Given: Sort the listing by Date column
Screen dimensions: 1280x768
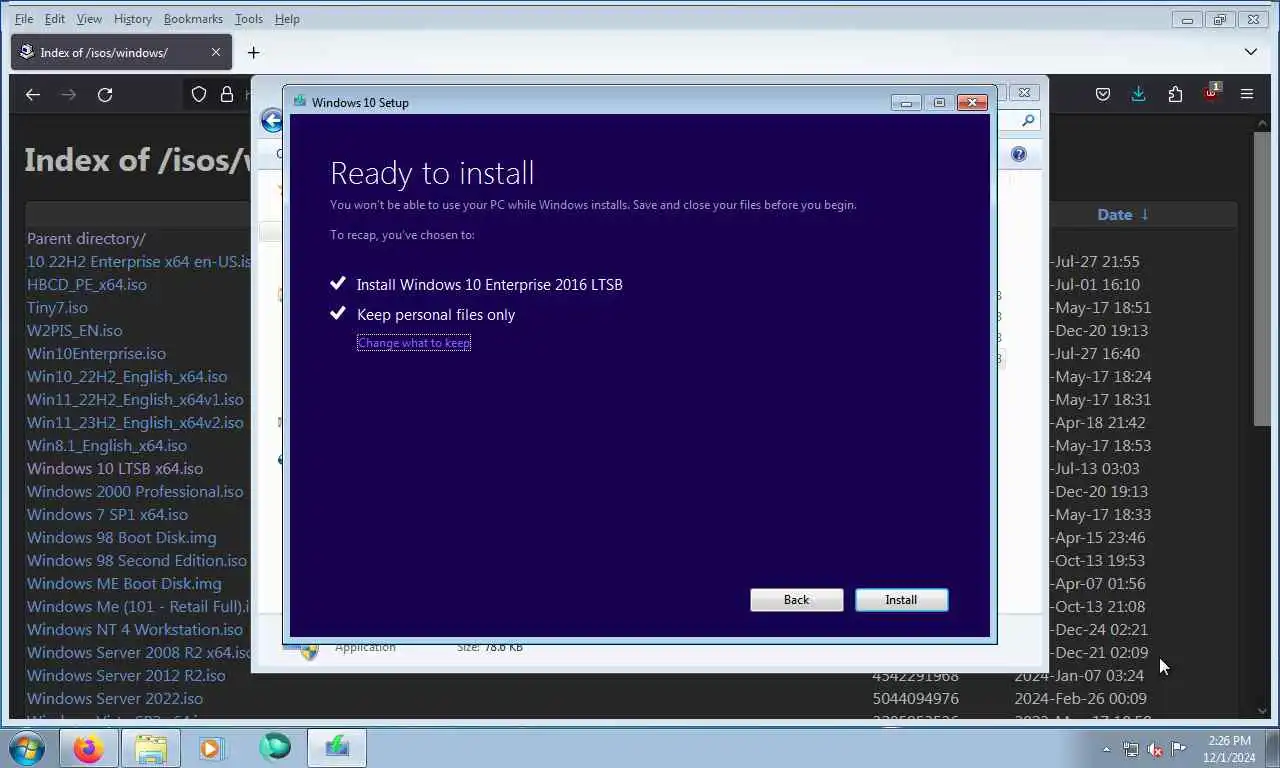Looking at the screenshot, I should pos(1123,214).
